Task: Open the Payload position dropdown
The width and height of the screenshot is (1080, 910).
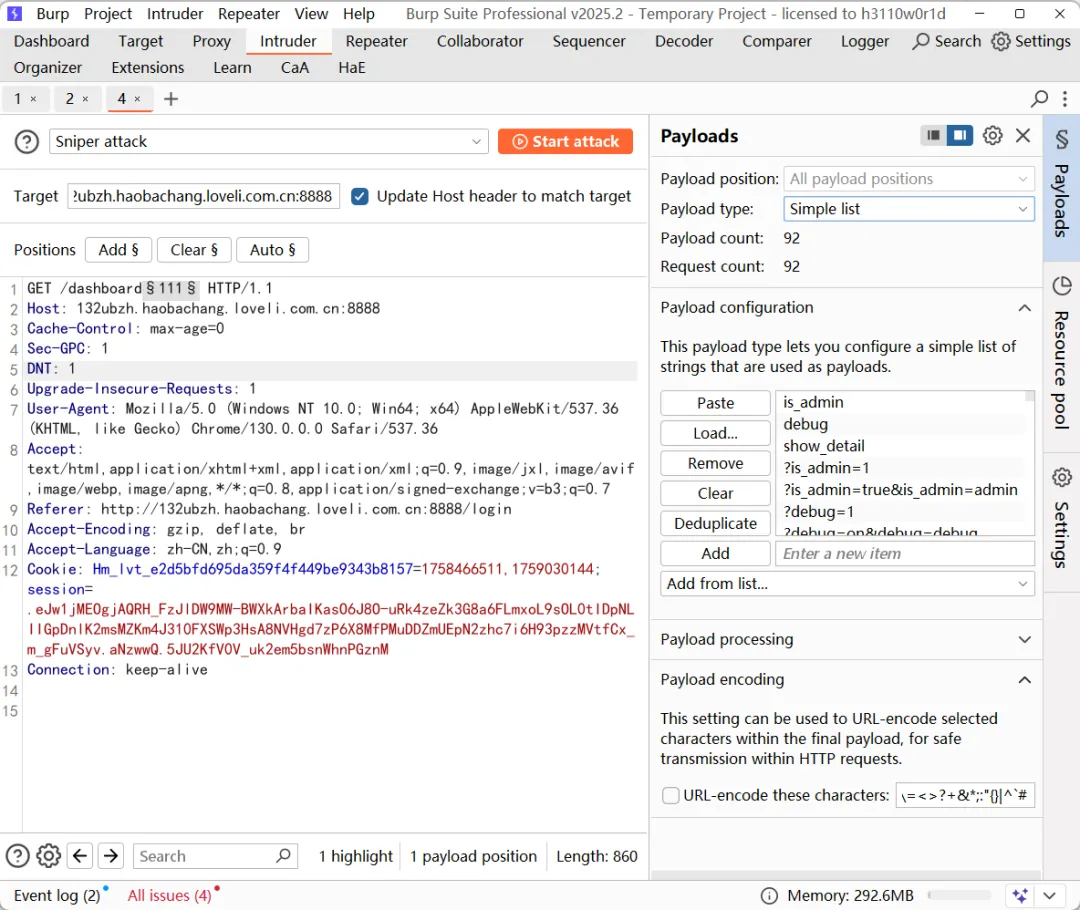Action: (909, 179)
